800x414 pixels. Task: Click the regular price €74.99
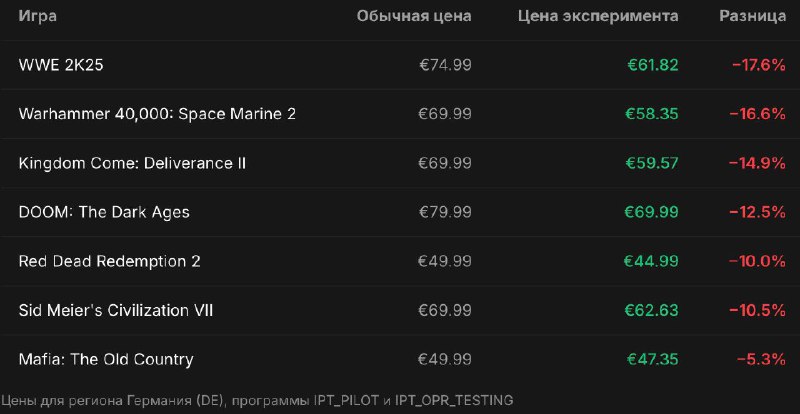pos(445,65)
